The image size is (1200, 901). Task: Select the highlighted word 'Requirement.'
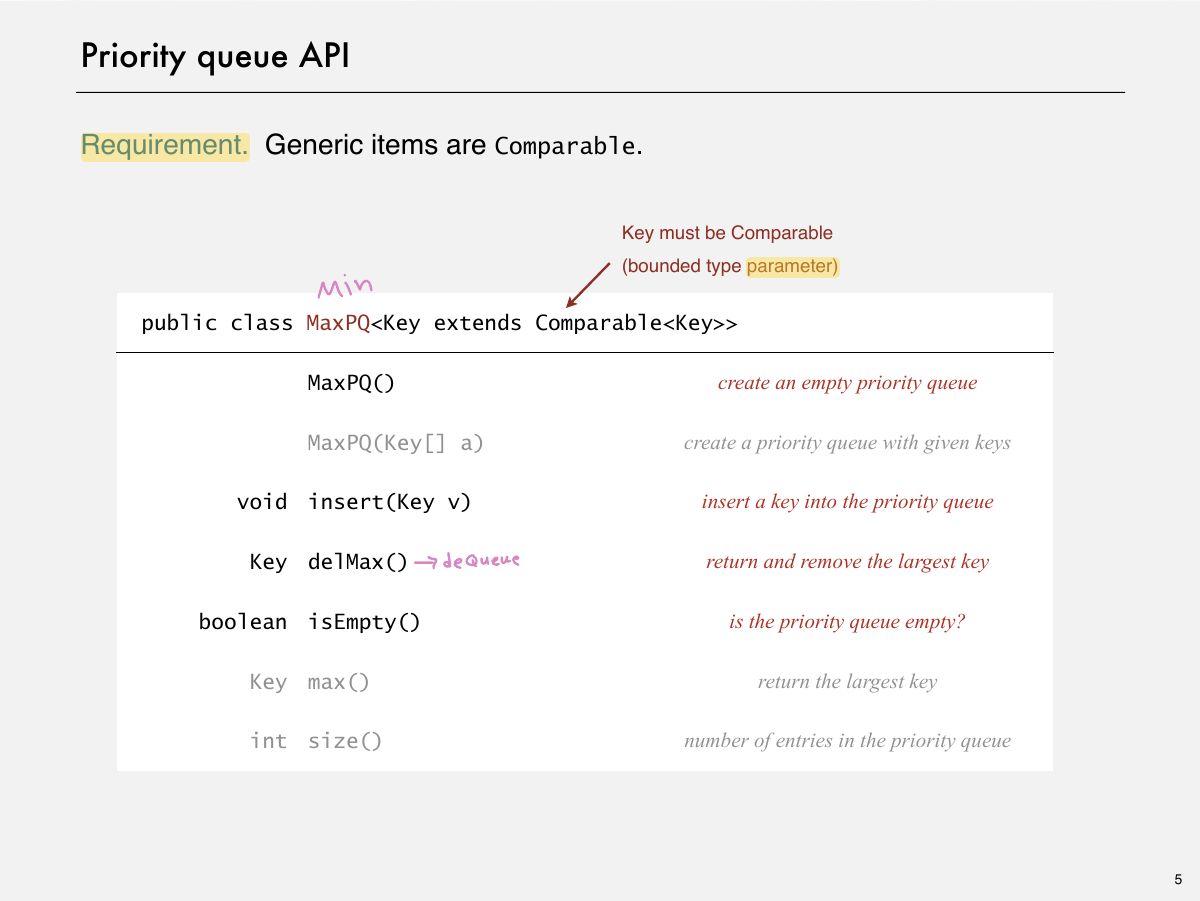pos(165,145)
